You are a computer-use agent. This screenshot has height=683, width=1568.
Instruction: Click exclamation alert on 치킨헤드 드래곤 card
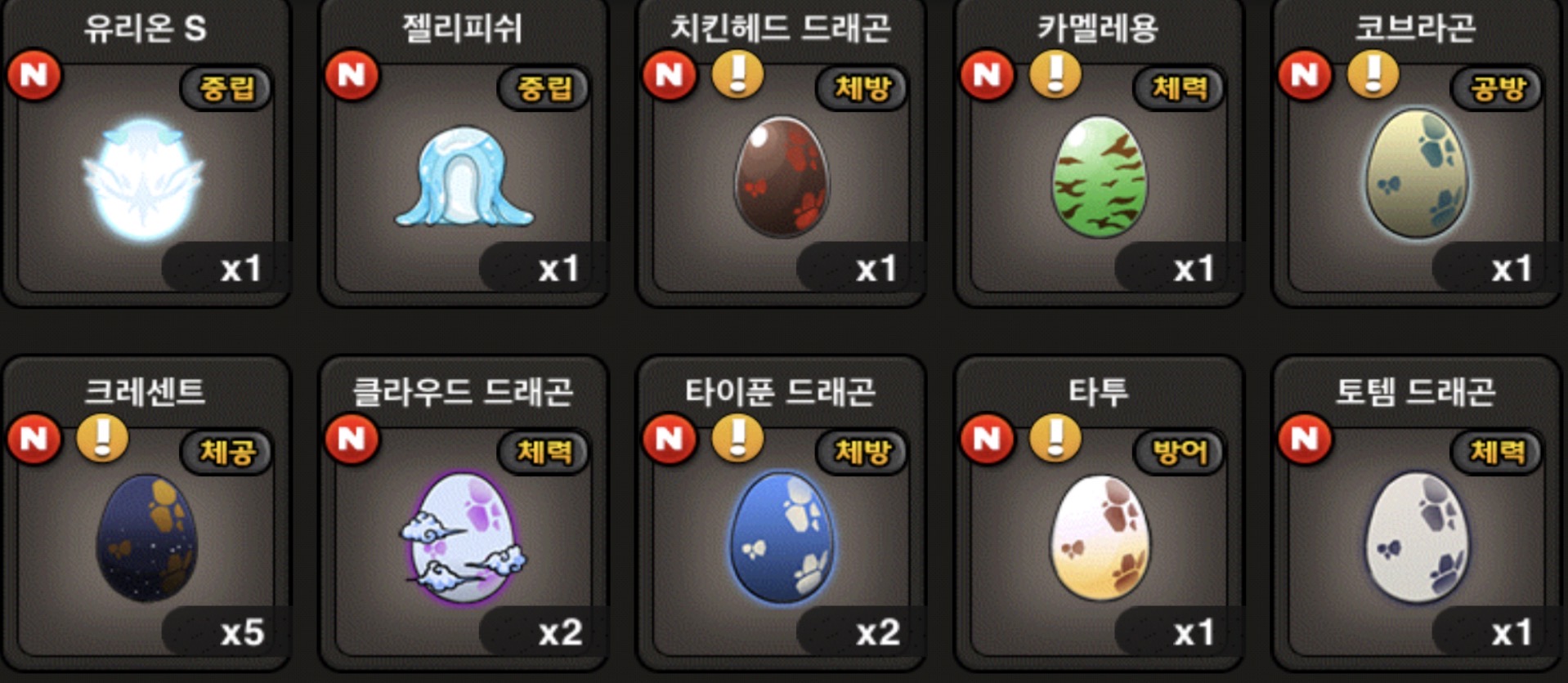coord(737,75)
